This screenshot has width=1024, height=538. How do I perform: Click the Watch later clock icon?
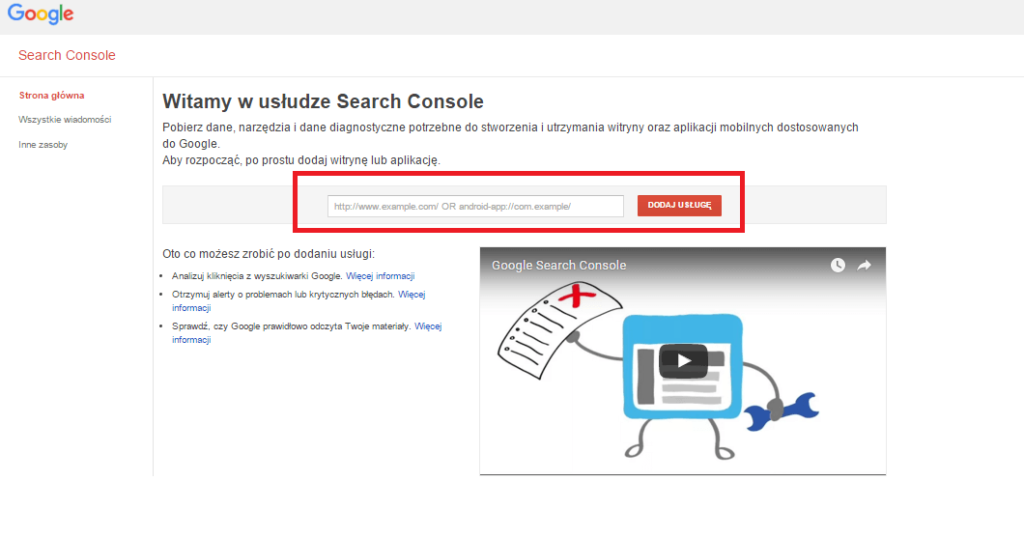[838, 265]
